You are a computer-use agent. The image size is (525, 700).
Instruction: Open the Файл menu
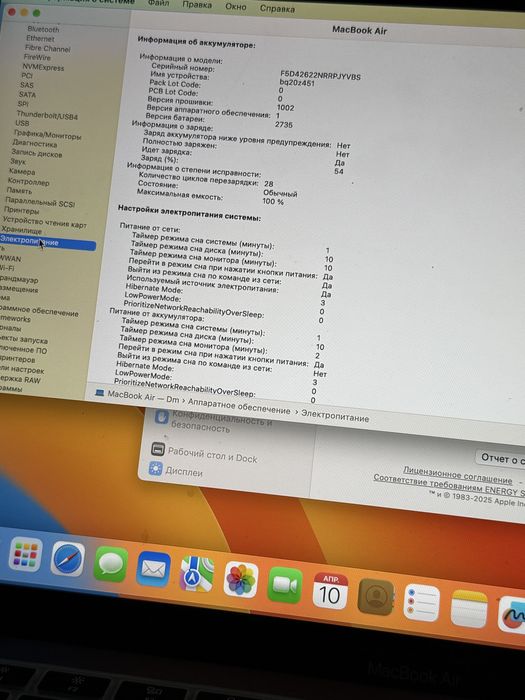pyautogui.click(x=158, y=3)
